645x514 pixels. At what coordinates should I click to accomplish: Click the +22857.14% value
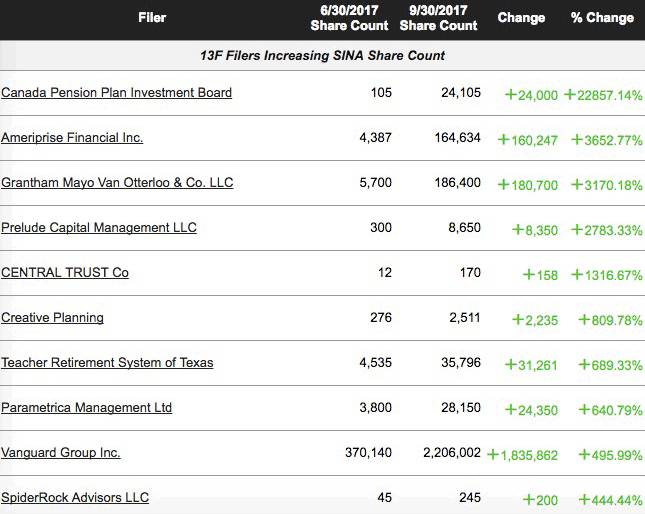tap(603, 95)
